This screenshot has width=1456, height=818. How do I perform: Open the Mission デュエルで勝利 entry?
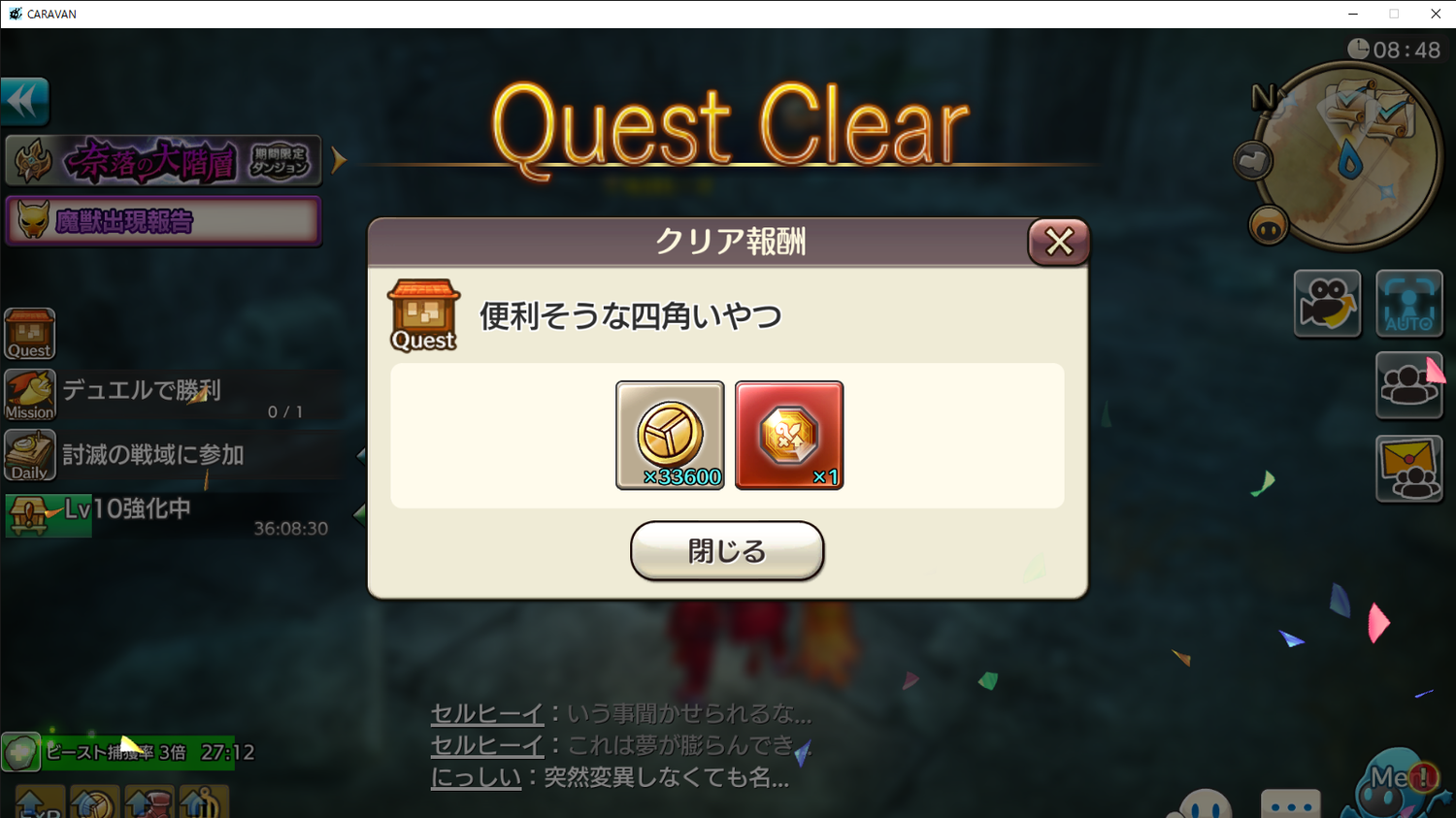(x=171, y=396)
